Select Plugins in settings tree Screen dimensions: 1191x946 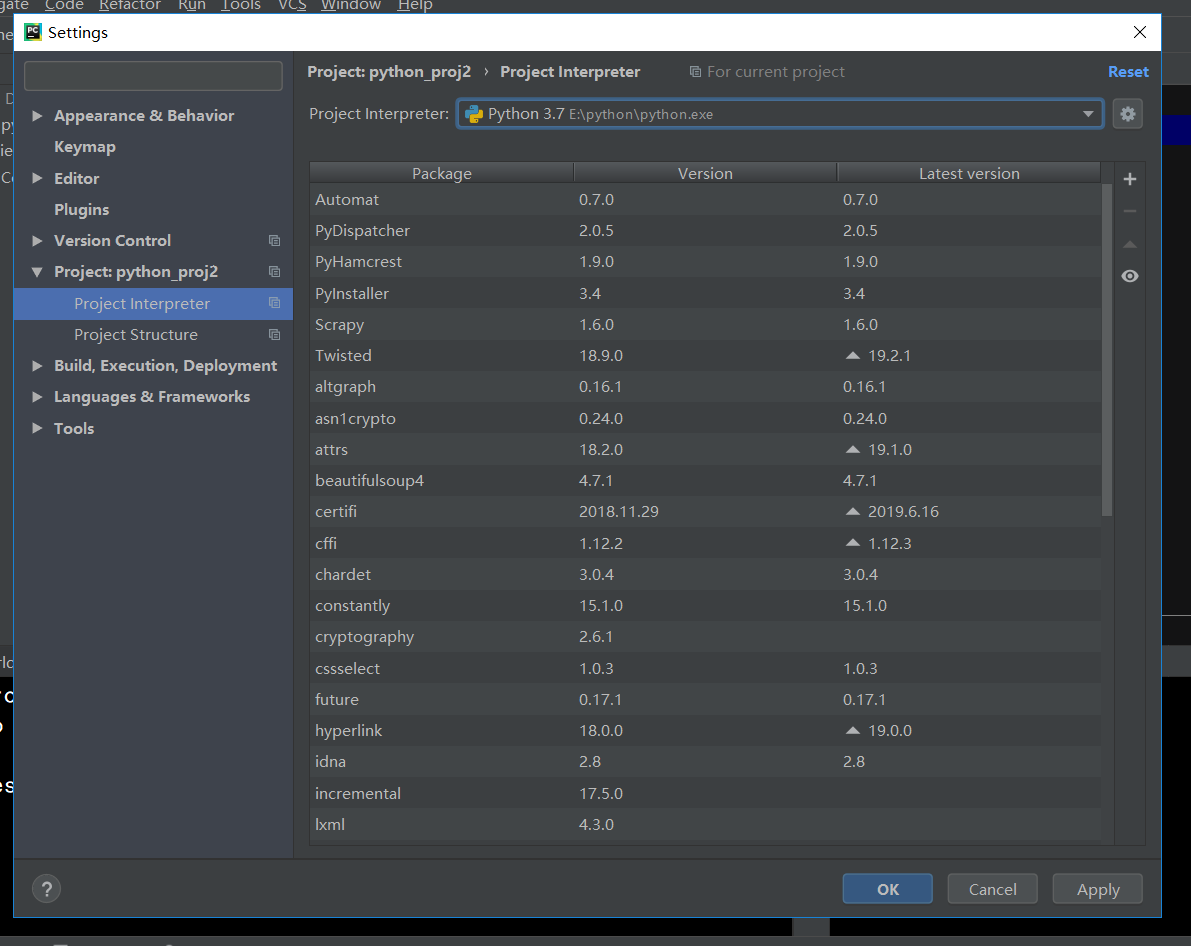[81, 210]
